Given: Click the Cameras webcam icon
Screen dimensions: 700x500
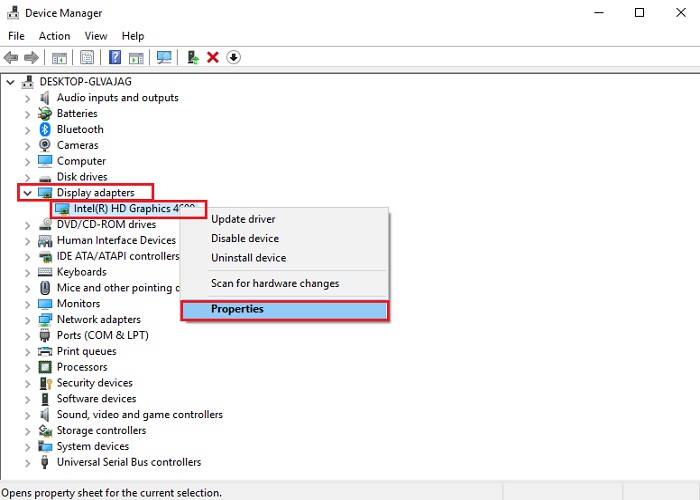Looking at the screenshot, I should (45, 145).
